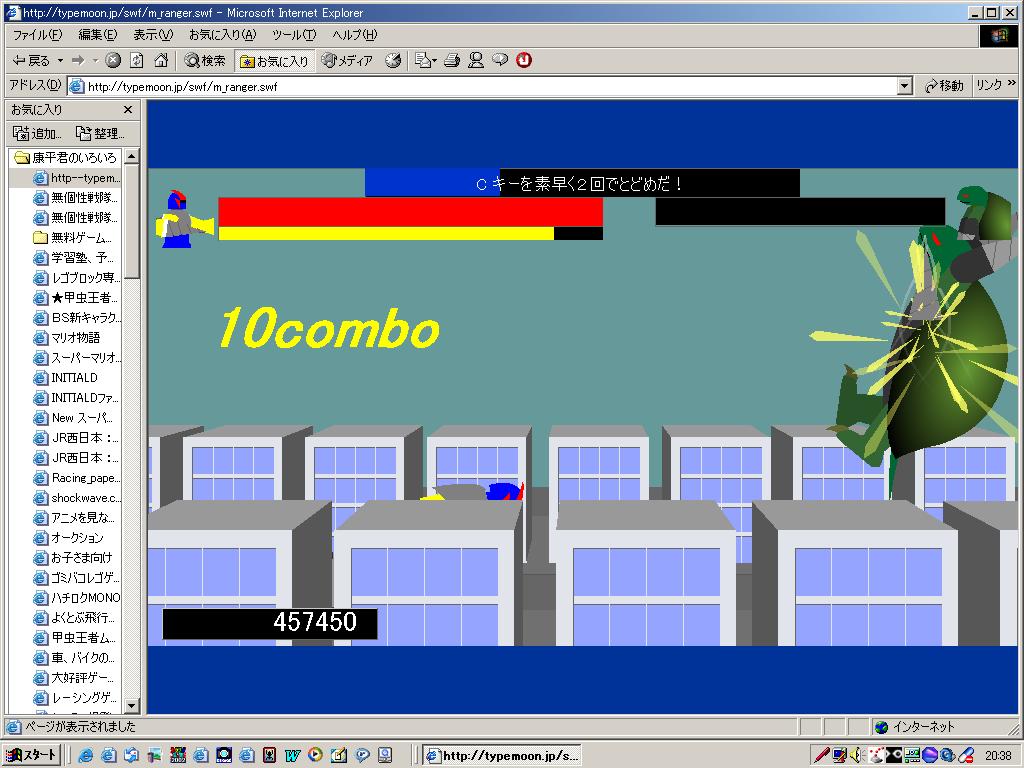This screenshot has height=768, width=1024.
Task: Close the お気に入り side panel
Action: 128,110
